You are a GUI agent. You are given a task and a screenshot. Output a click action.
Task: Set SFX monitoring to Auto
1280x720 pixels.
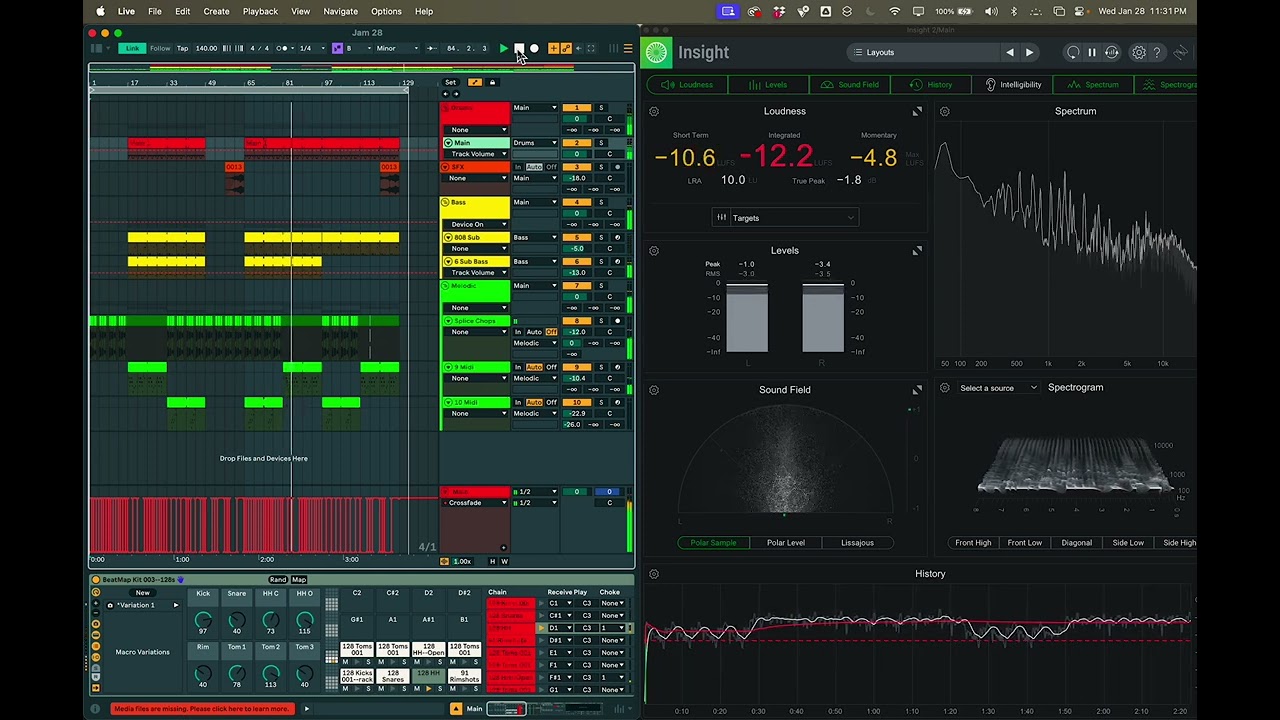pyautogui.click(x=534, y=167)
